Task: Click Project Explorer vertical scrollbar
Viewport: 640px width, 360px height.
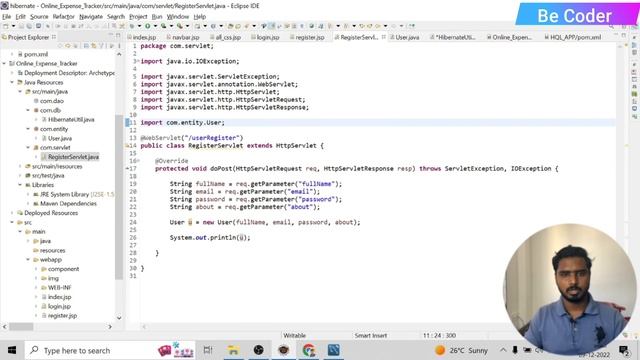Action: [x=119, y=197]
